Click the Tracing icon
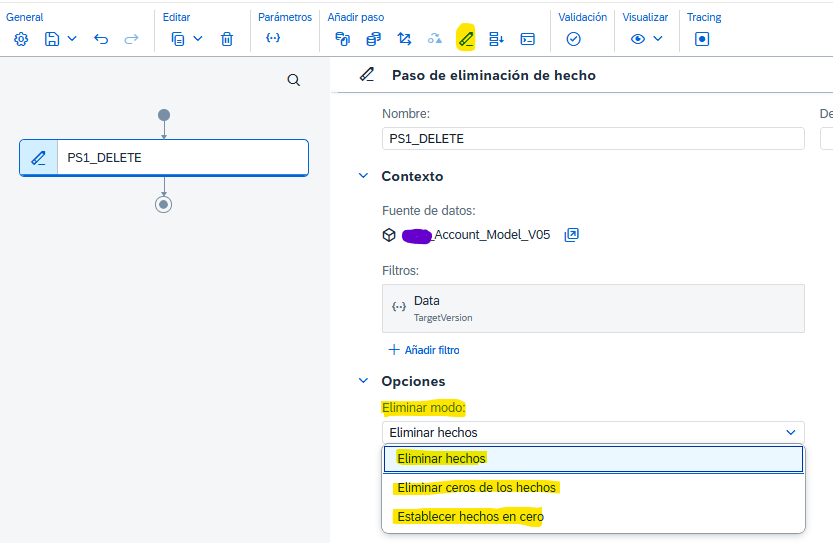Screen dimensions: 833x543 pos(702,39)
